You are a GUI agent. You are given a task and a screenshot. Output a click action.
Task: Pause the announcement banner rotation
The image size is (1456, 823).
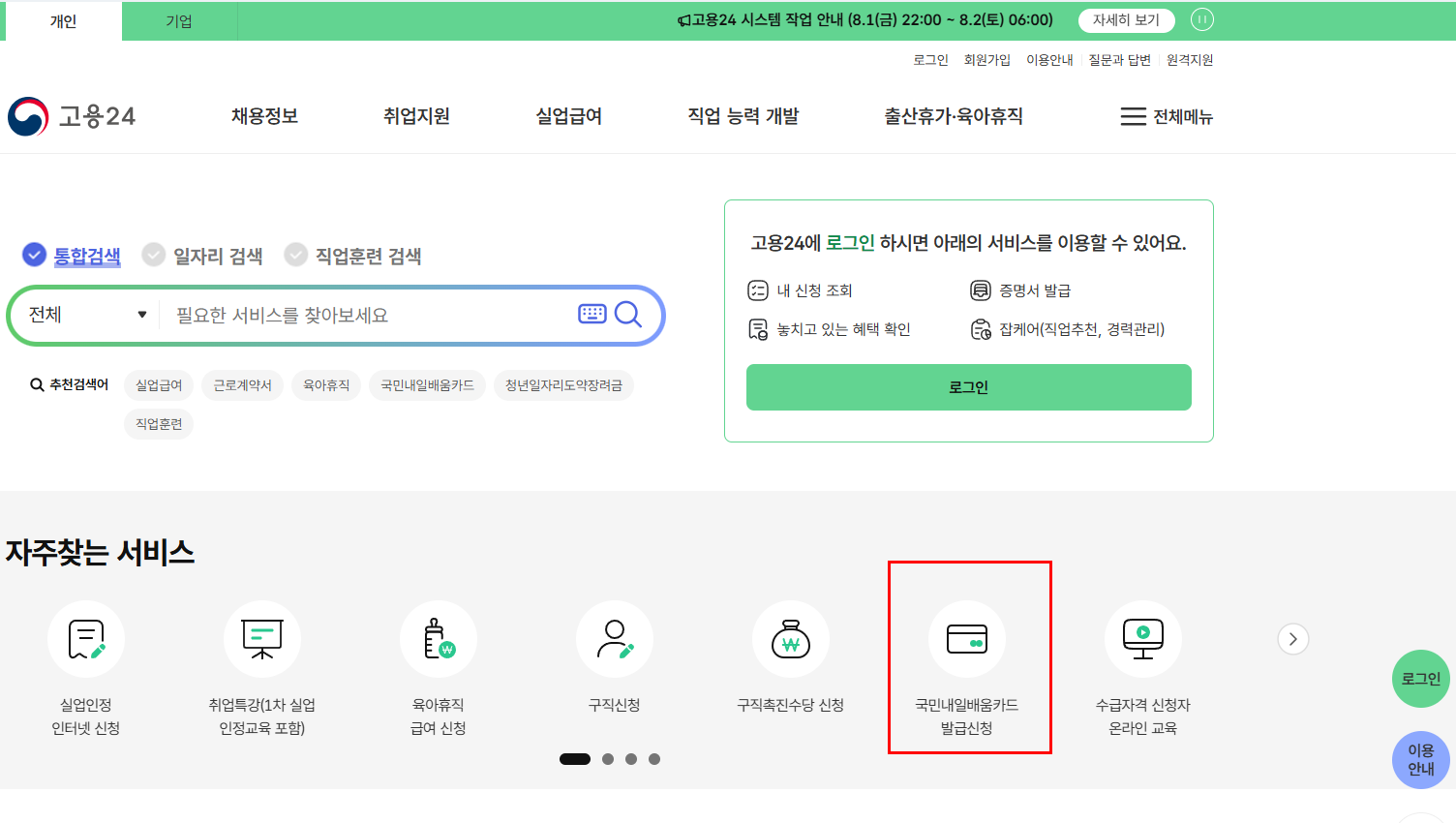click(1201, 19)
